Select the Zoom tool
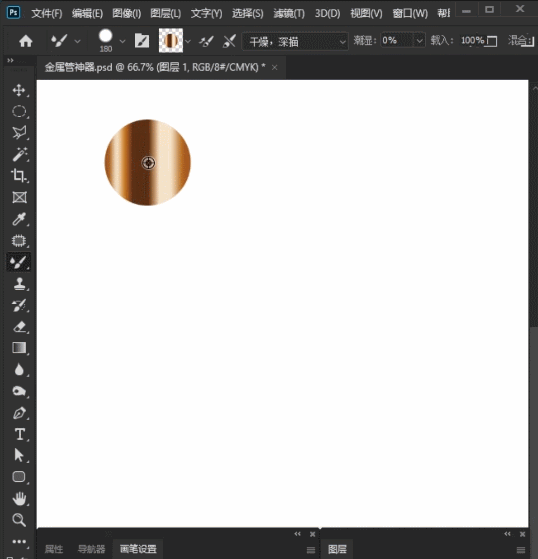538x559 pixels. coord(19,520)
